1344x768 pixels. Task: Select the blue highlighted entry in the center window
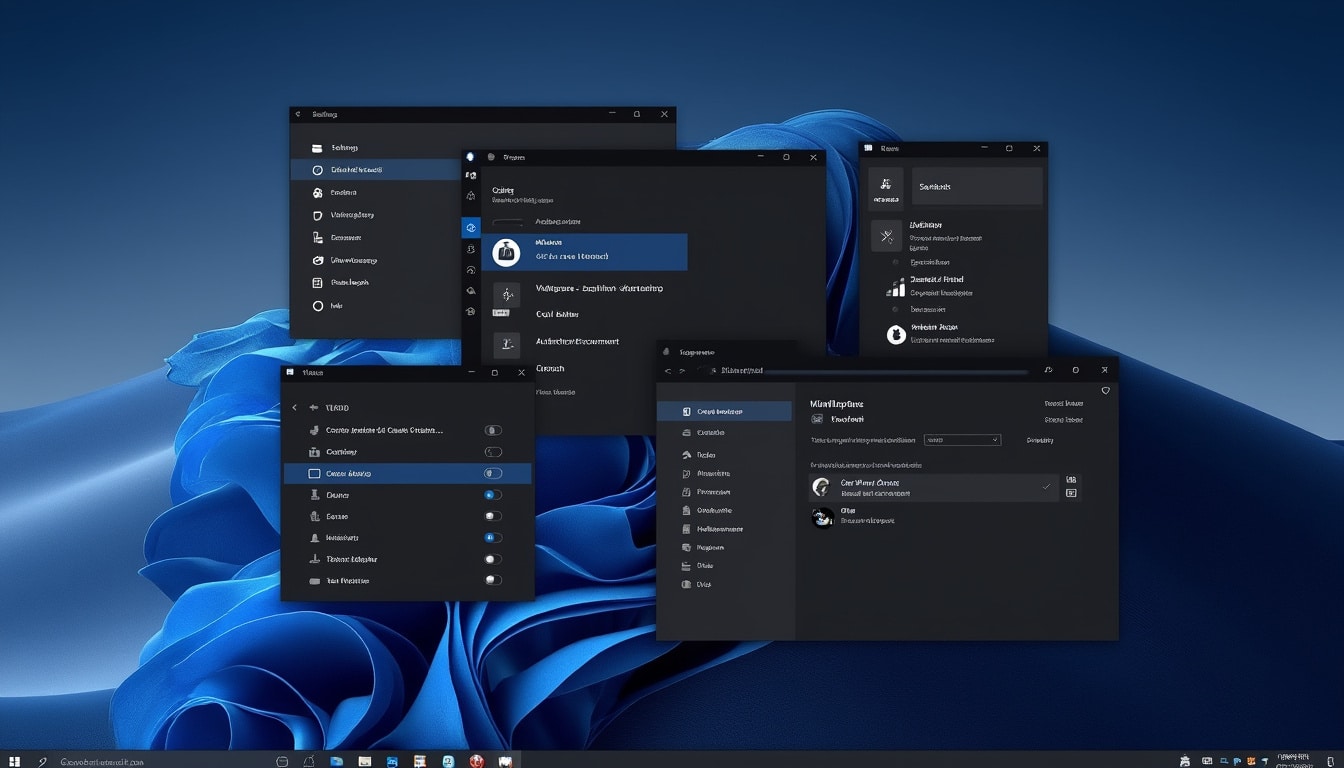point(585,252)
